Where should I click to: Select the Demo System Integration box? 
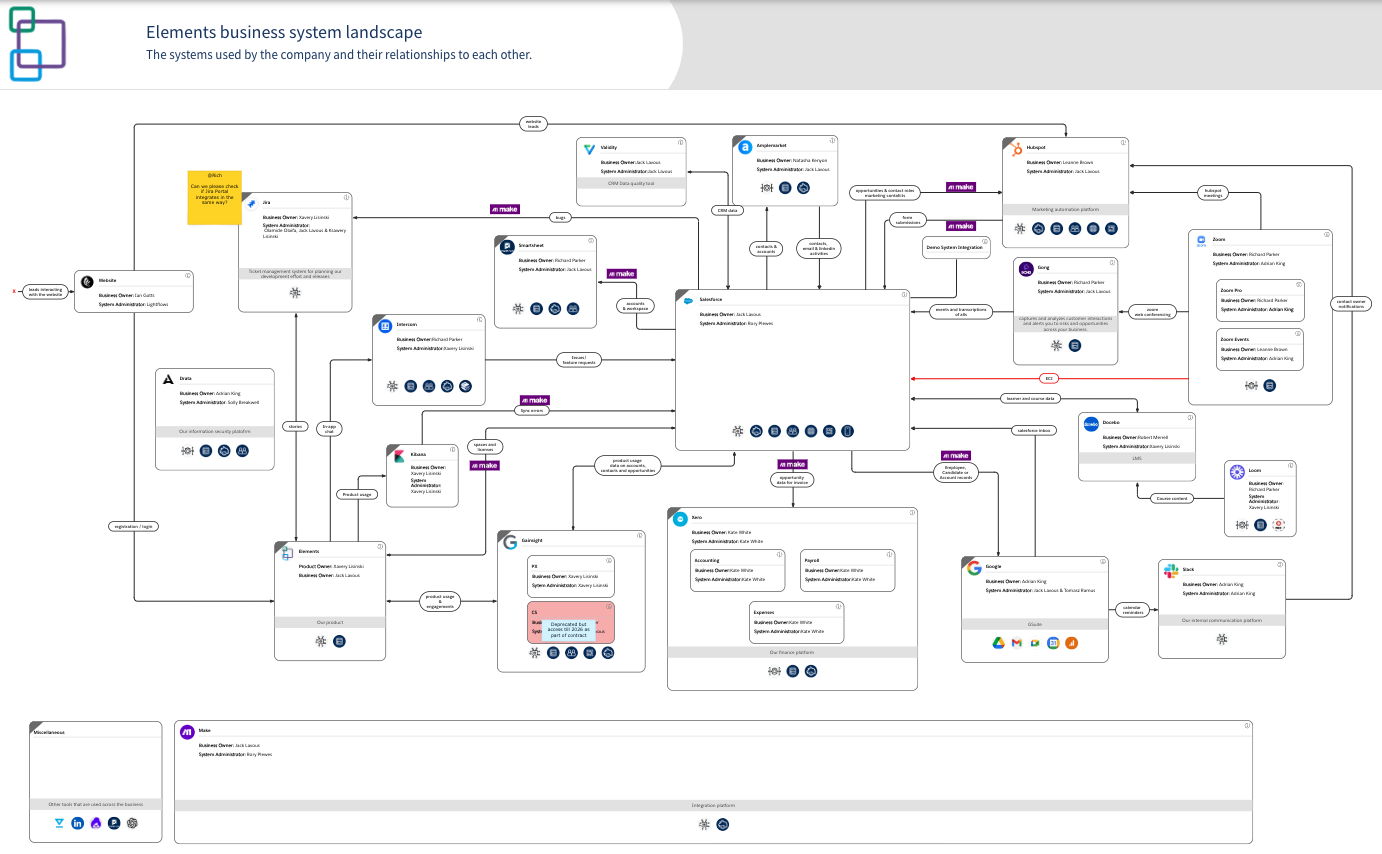955,247
